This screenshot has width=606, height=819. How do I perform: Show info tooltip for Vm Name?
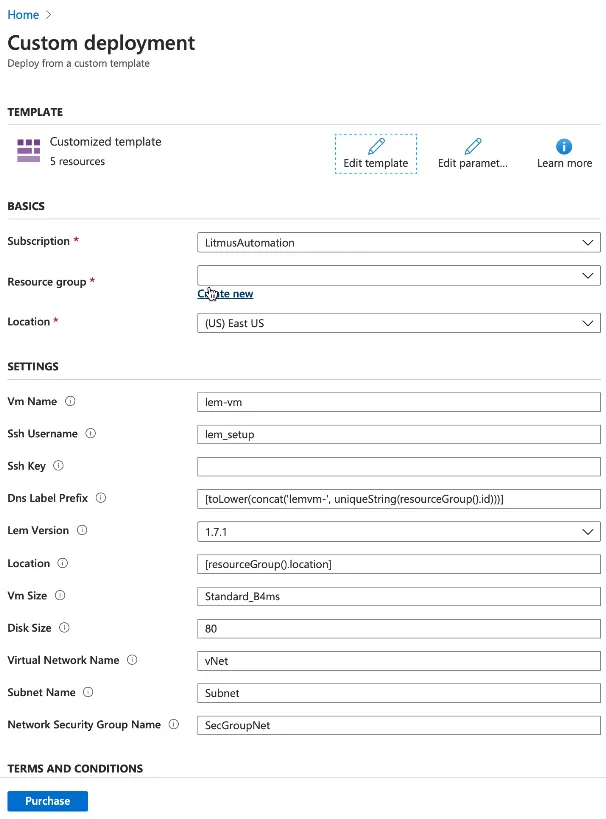coord(70,401)
